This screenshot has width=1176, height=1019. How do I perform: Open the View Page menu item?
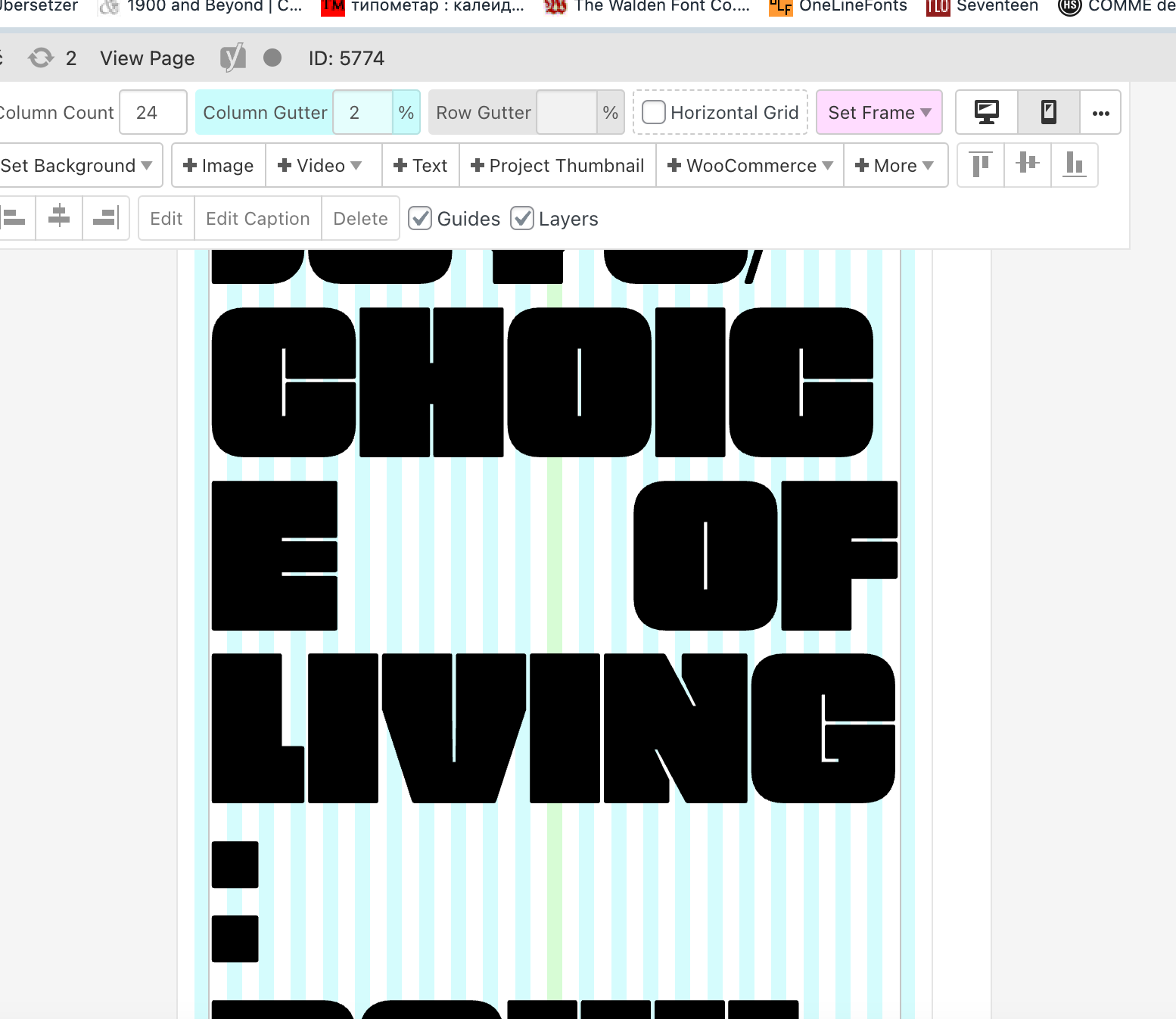[148, 58]
